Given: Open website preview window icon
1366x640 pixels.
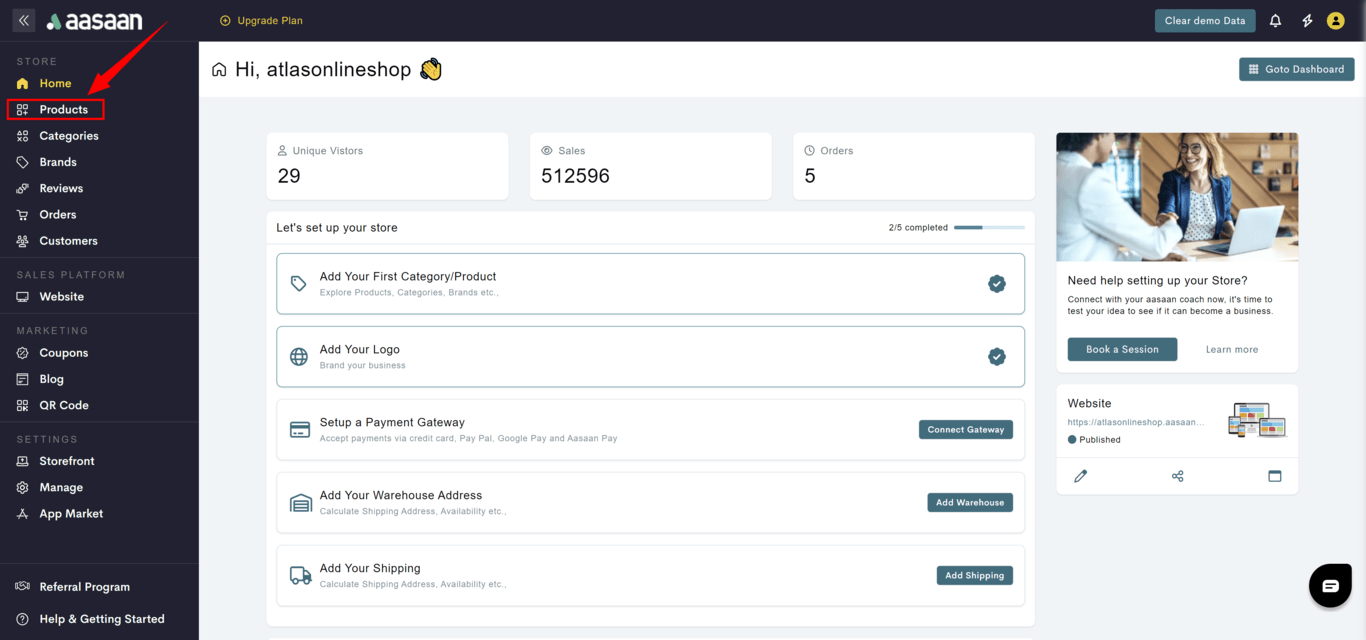Looking at the screenshot, I should tap(1274, 476).
